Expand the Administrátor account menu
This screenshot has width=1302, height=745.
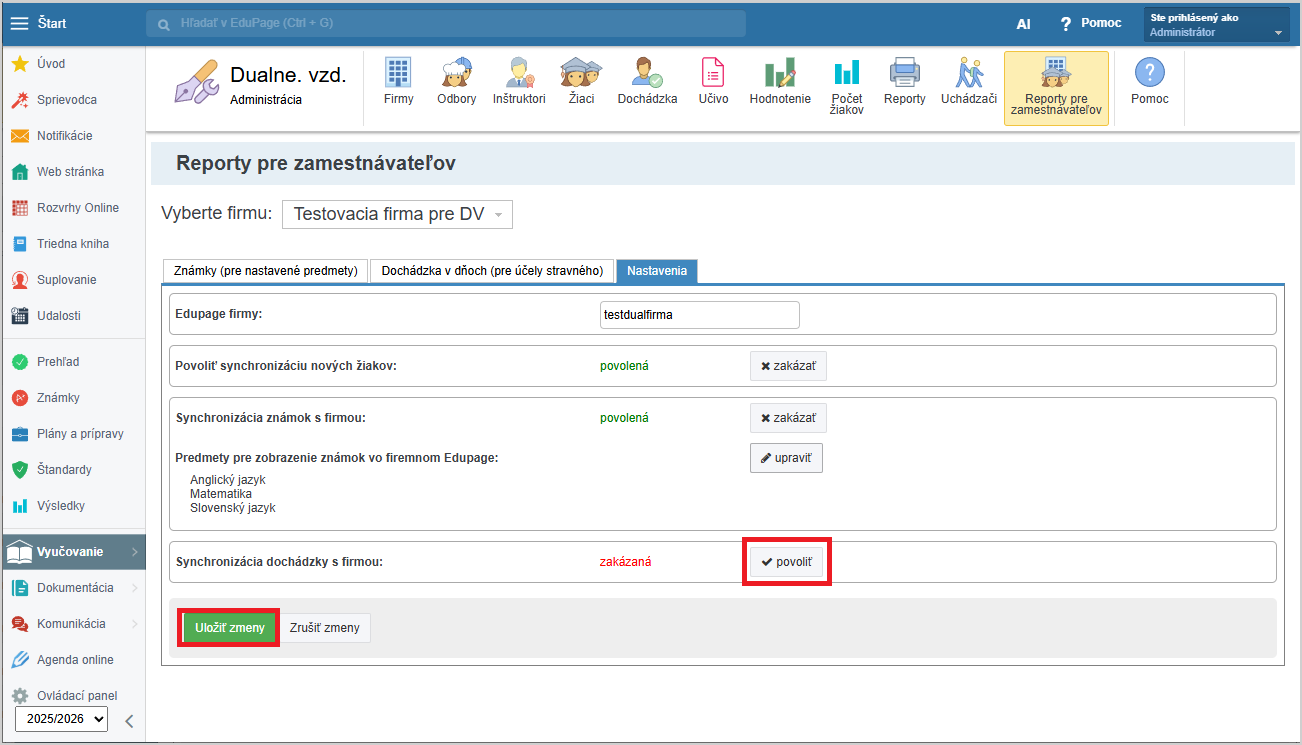1216,25
